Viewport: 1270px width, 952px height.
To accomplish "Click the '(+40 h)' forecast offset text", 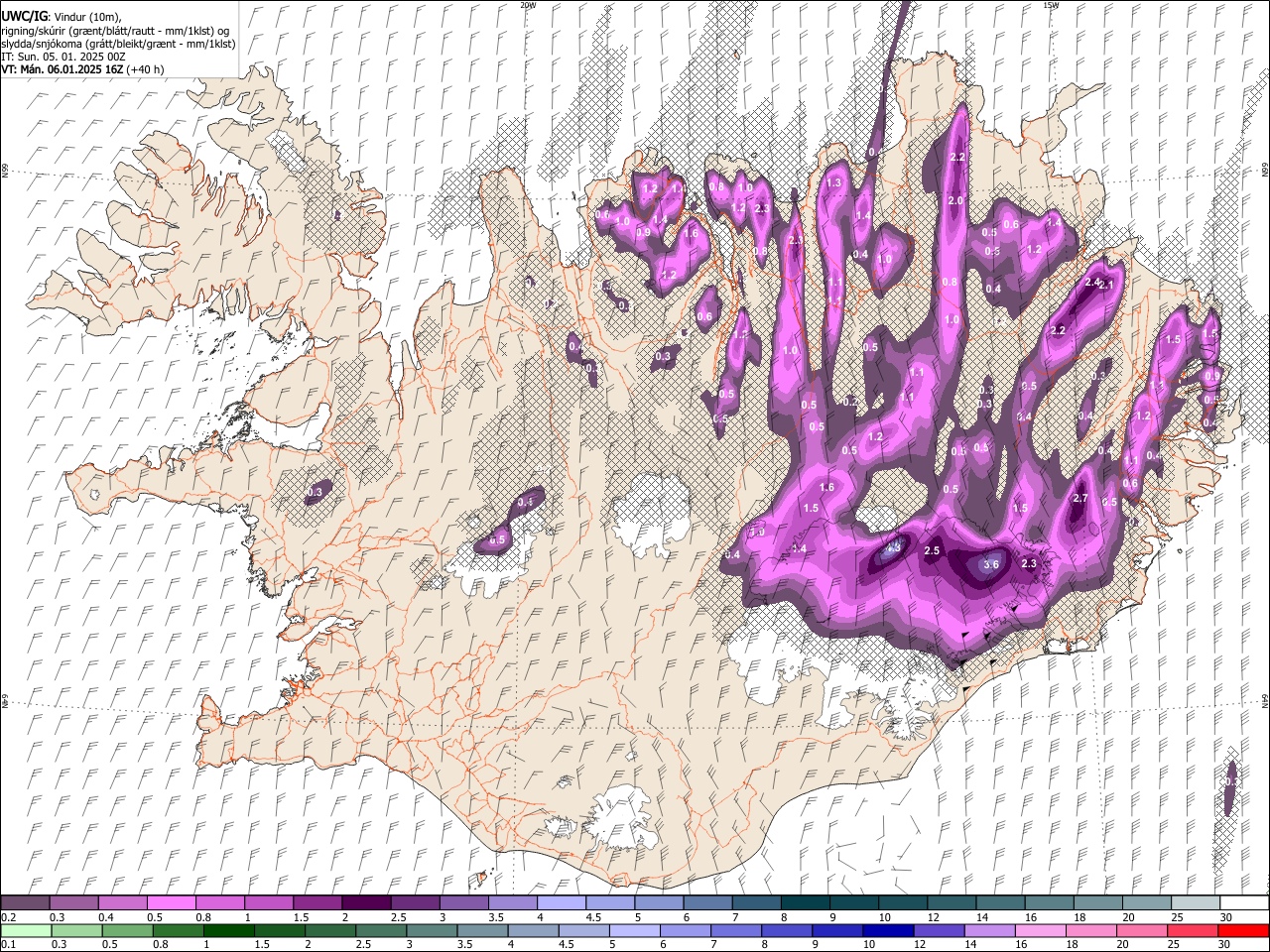I will pos(145,70).
